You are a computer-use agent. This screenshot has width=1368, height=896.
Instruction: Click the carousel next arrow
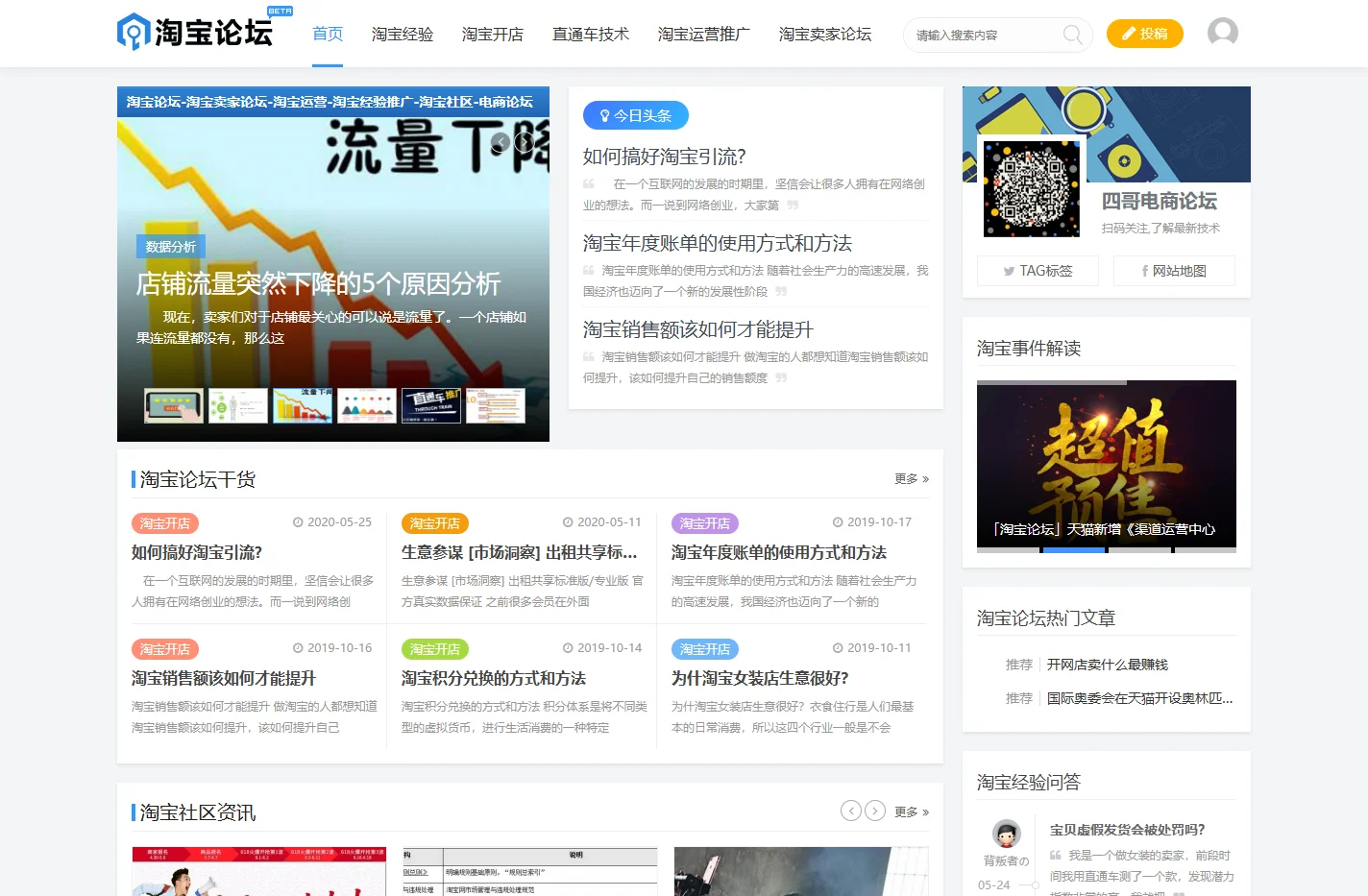(525, 143)
